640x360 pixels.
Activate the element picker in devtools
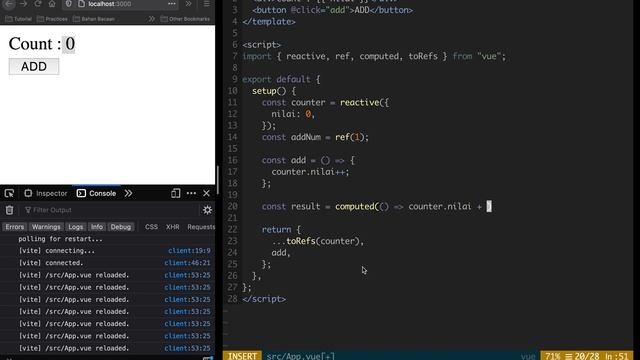coord(9,193)
